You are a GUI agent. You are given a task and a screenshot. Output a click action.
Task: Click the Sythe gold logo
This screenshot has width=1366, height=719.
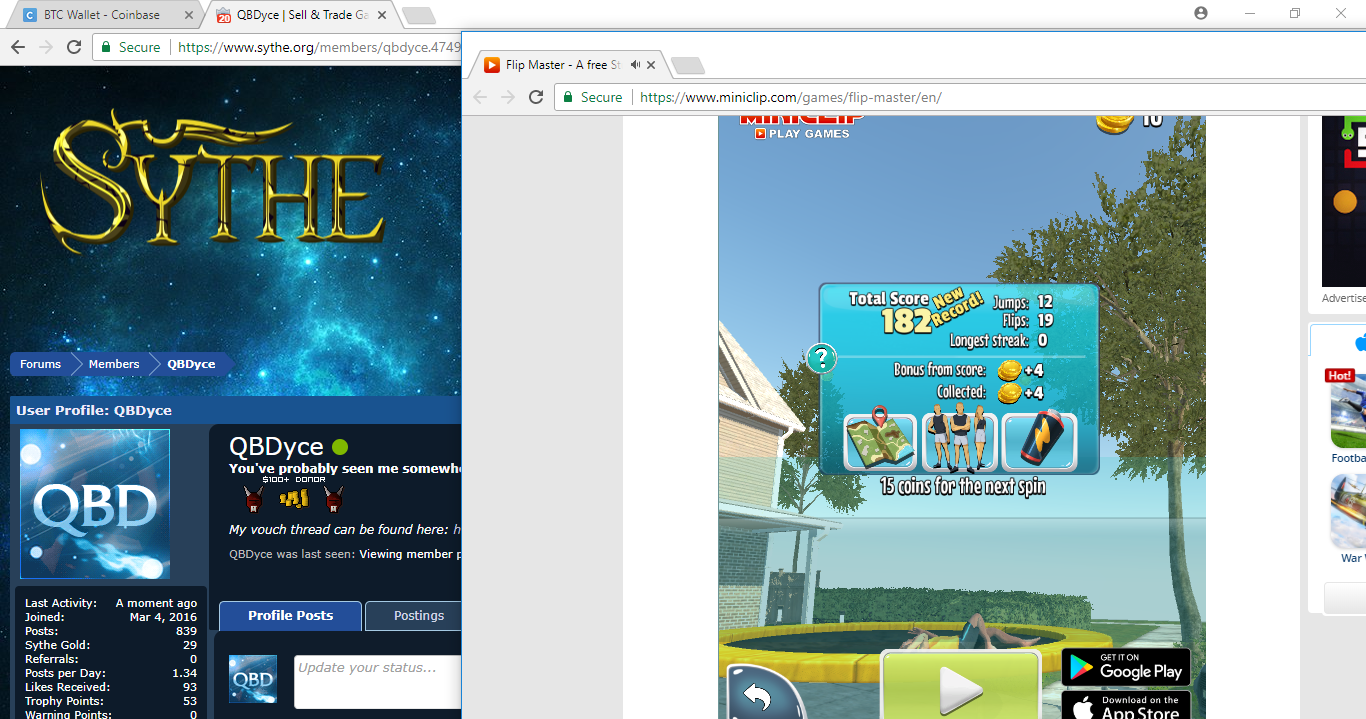click(x=213, y=181)
